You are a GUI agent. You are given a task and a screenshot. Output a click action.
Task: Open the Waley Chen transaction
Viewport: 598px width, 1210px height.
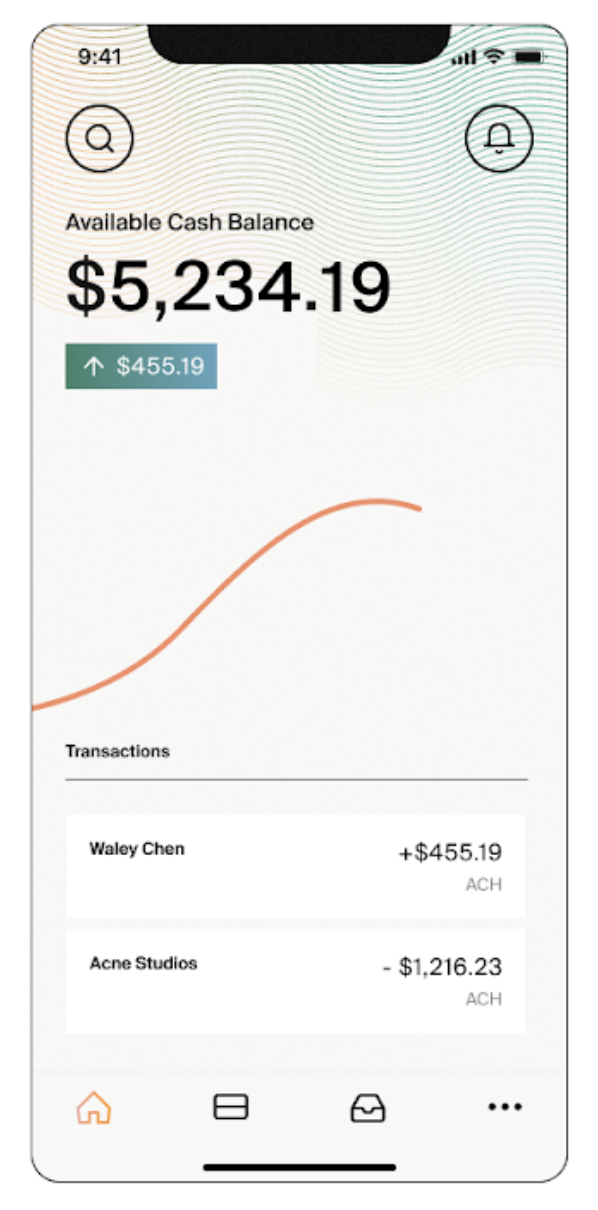click(x=296, y=865)
